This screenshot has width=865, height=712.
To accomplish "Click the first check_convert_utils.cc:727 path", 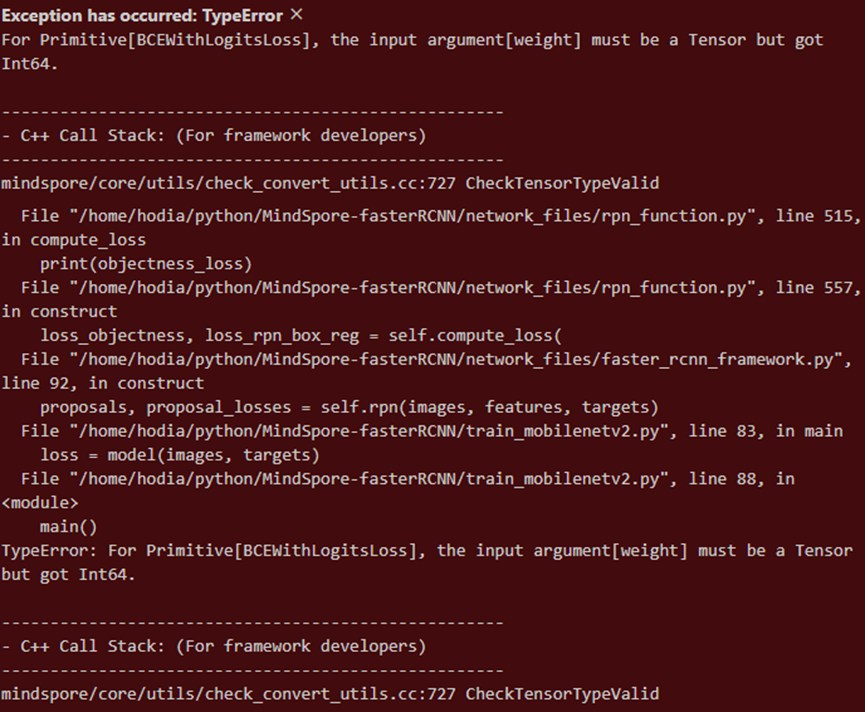I will coord(330,184).
